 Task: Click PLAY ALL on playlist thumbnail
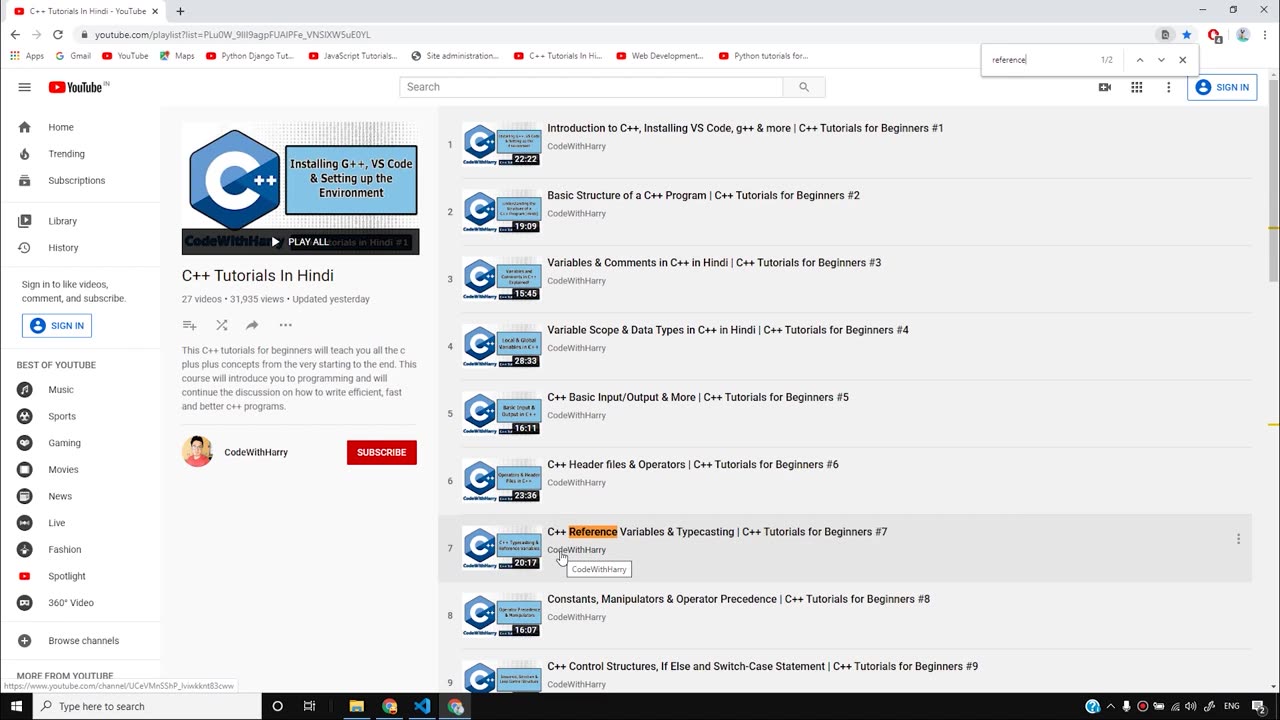(x=300, y=242)
